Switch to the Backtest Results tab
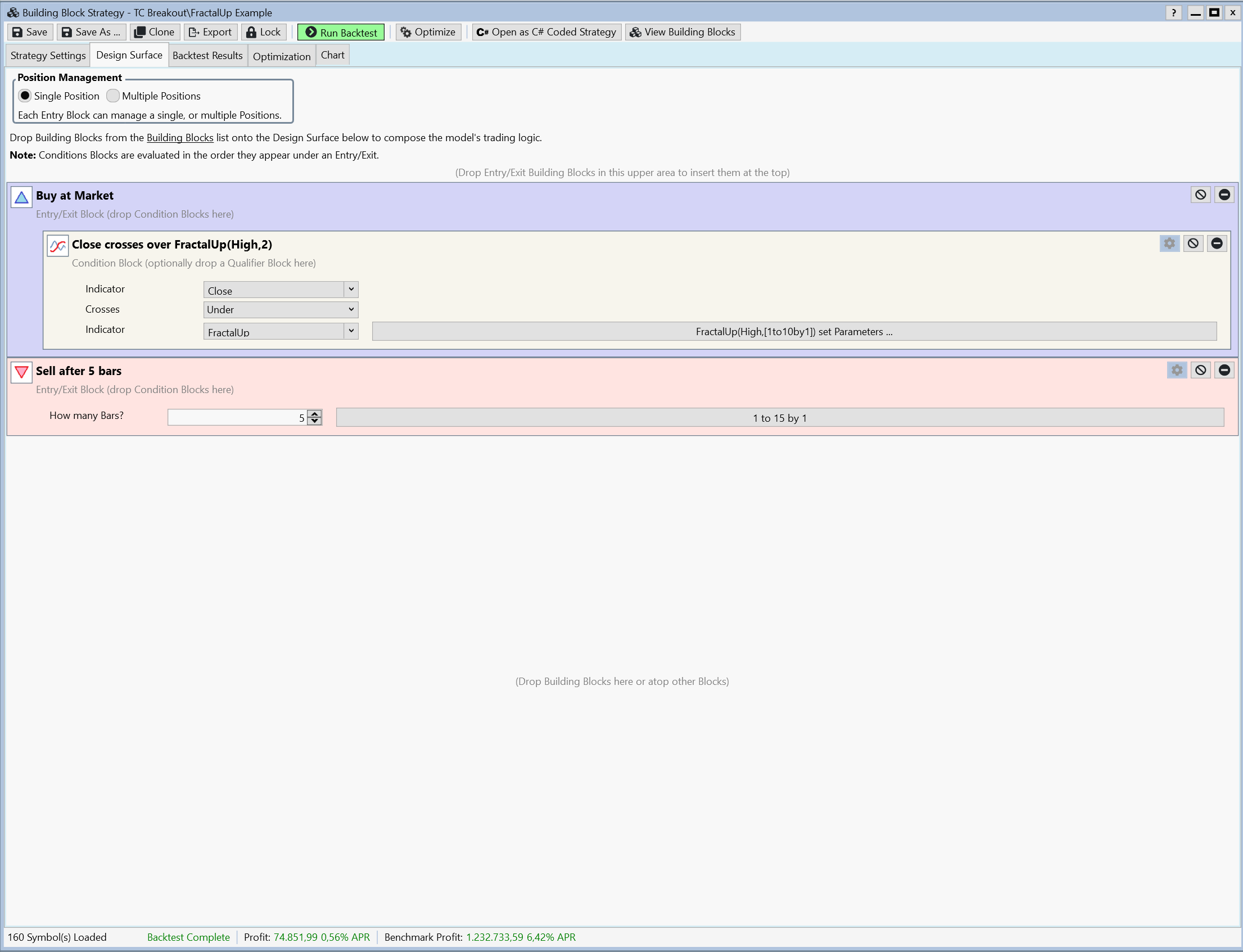The height and width of the screenshot is (952, 1243). (207, 55)
